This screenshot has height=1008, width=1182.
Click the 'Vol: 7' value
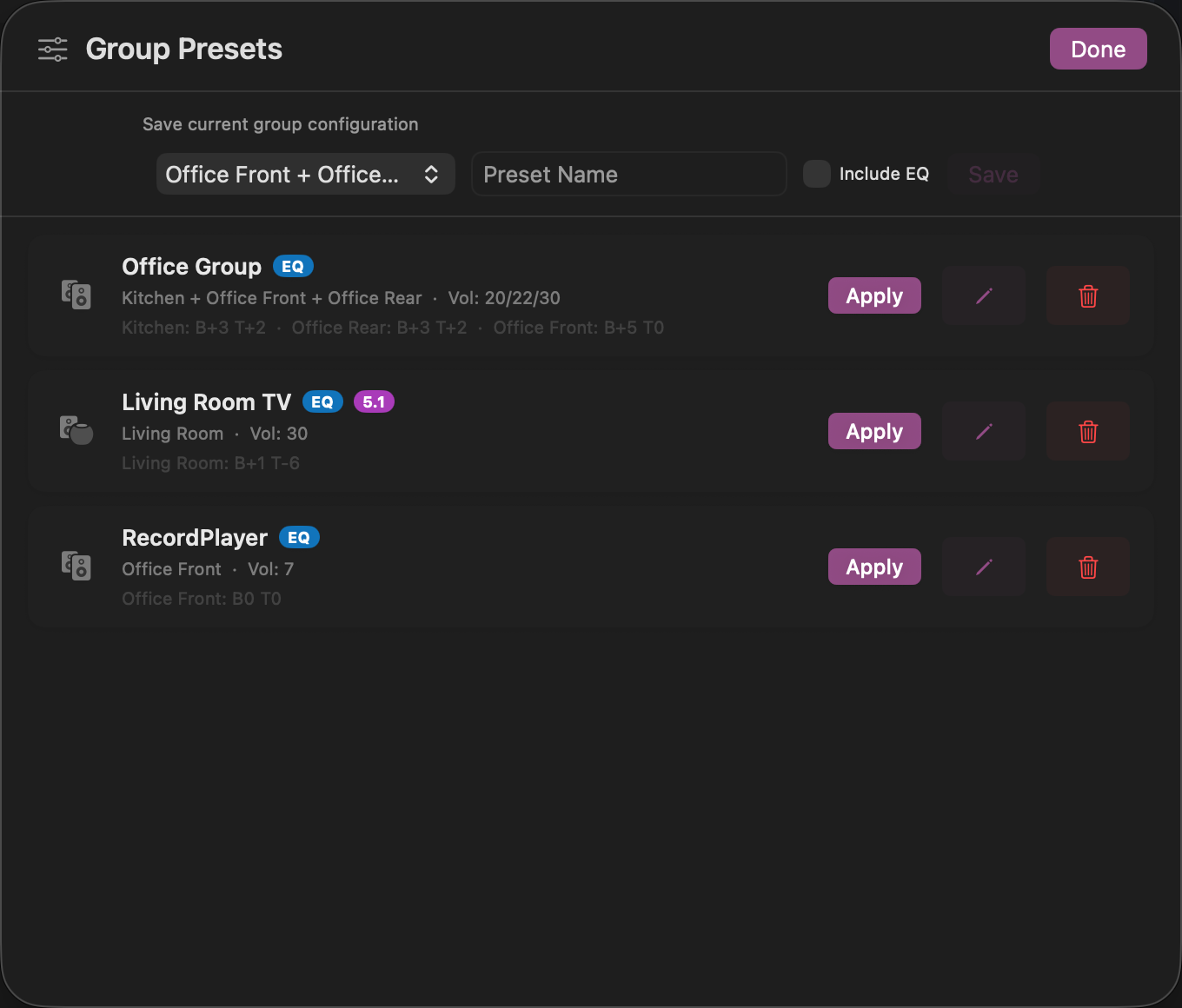tap(271, 569)
